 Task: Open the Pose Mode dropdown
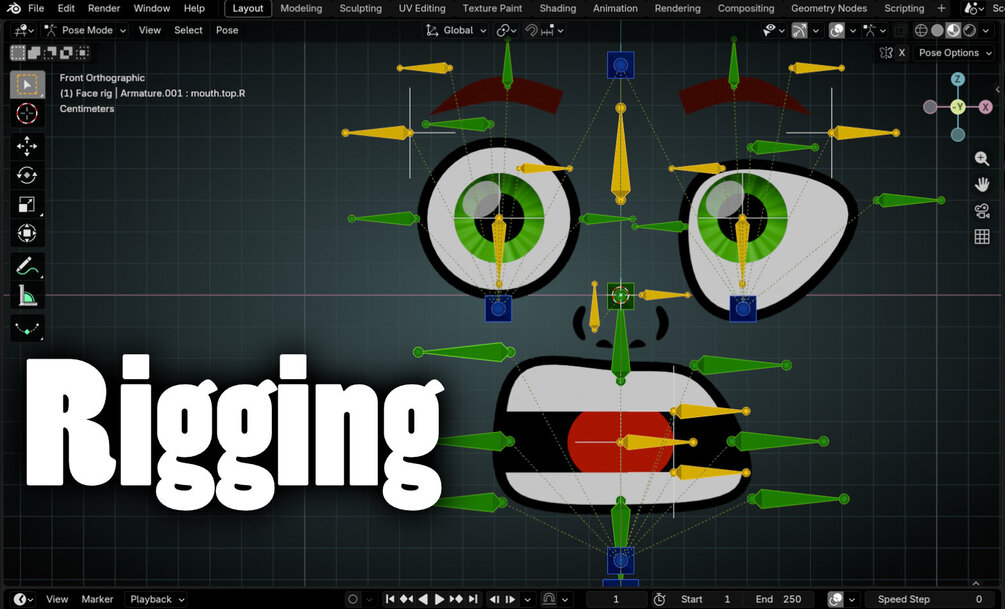(x=85, y=30)
